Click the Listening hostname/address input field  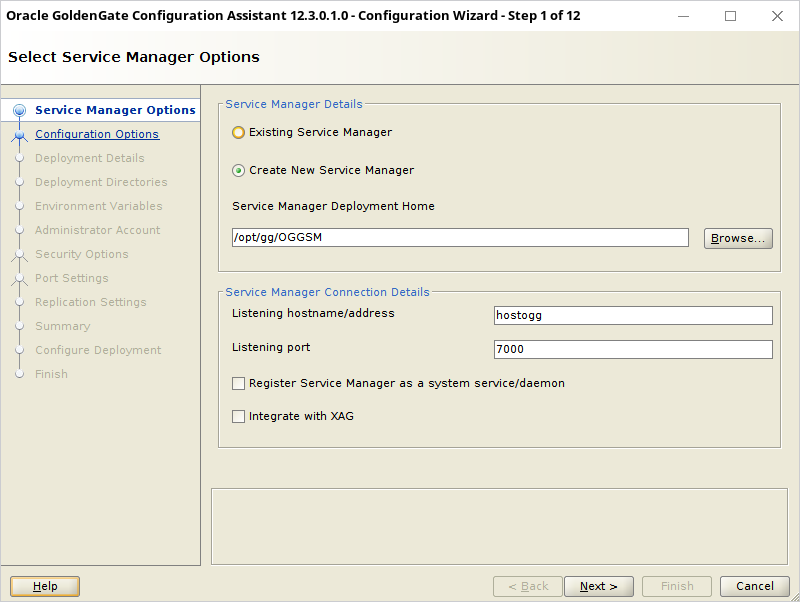click(x=633, y=315)
